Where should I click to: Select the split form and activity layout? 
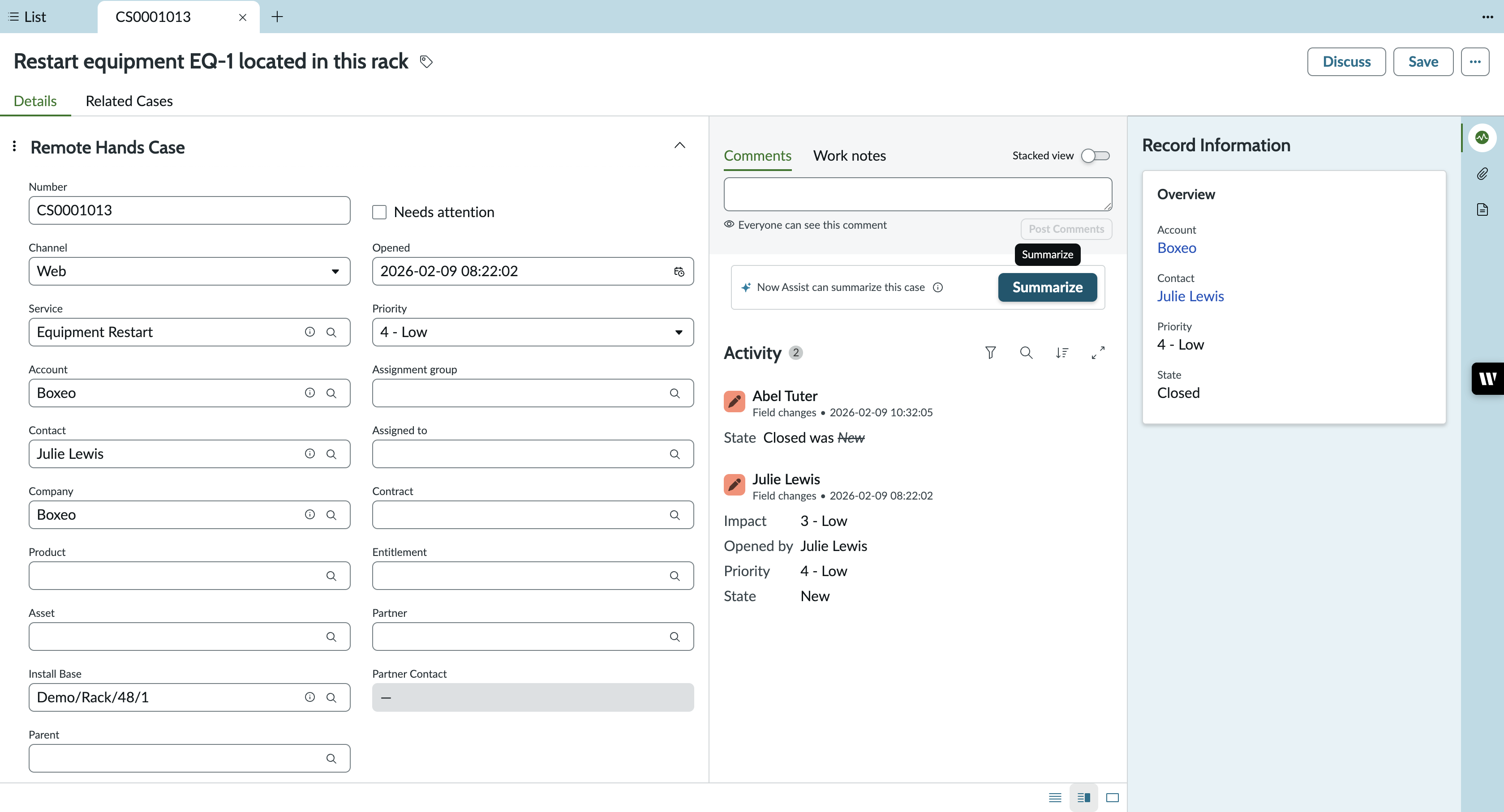tap(1083, 797)
